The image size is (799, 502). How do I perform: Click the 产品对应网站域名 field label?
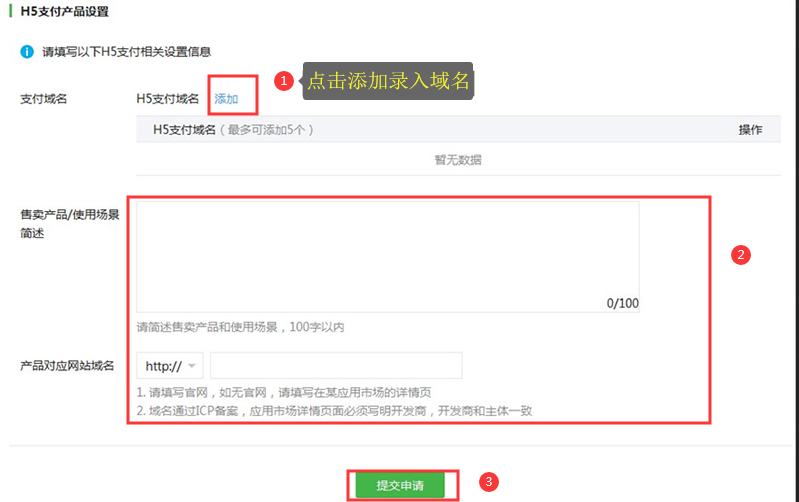67,366
